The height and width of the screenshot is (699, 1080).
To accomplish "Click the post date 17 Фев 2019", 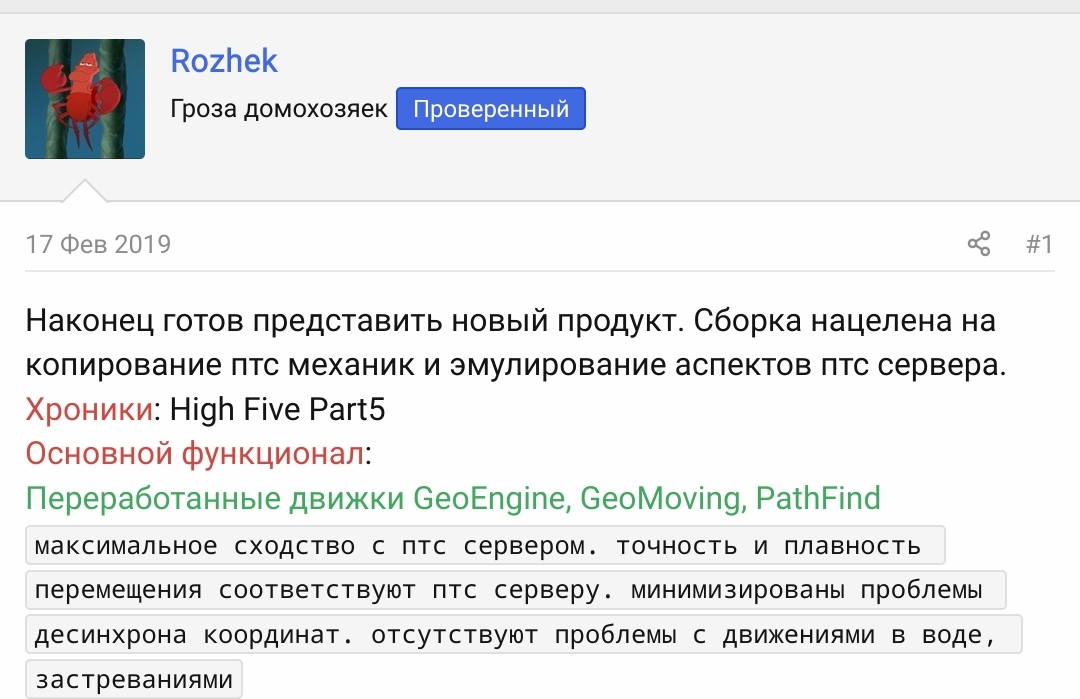I will (99, 243).
